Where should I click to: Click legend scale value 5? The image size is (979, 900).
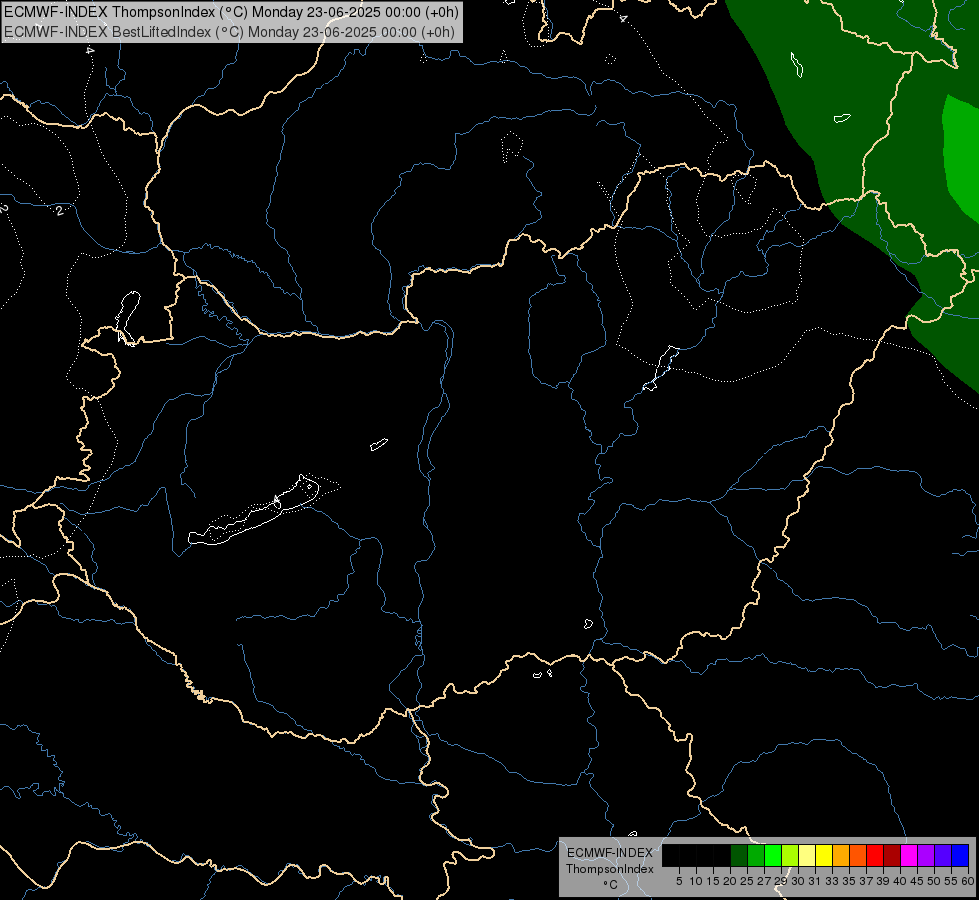[x=679, y=881]
